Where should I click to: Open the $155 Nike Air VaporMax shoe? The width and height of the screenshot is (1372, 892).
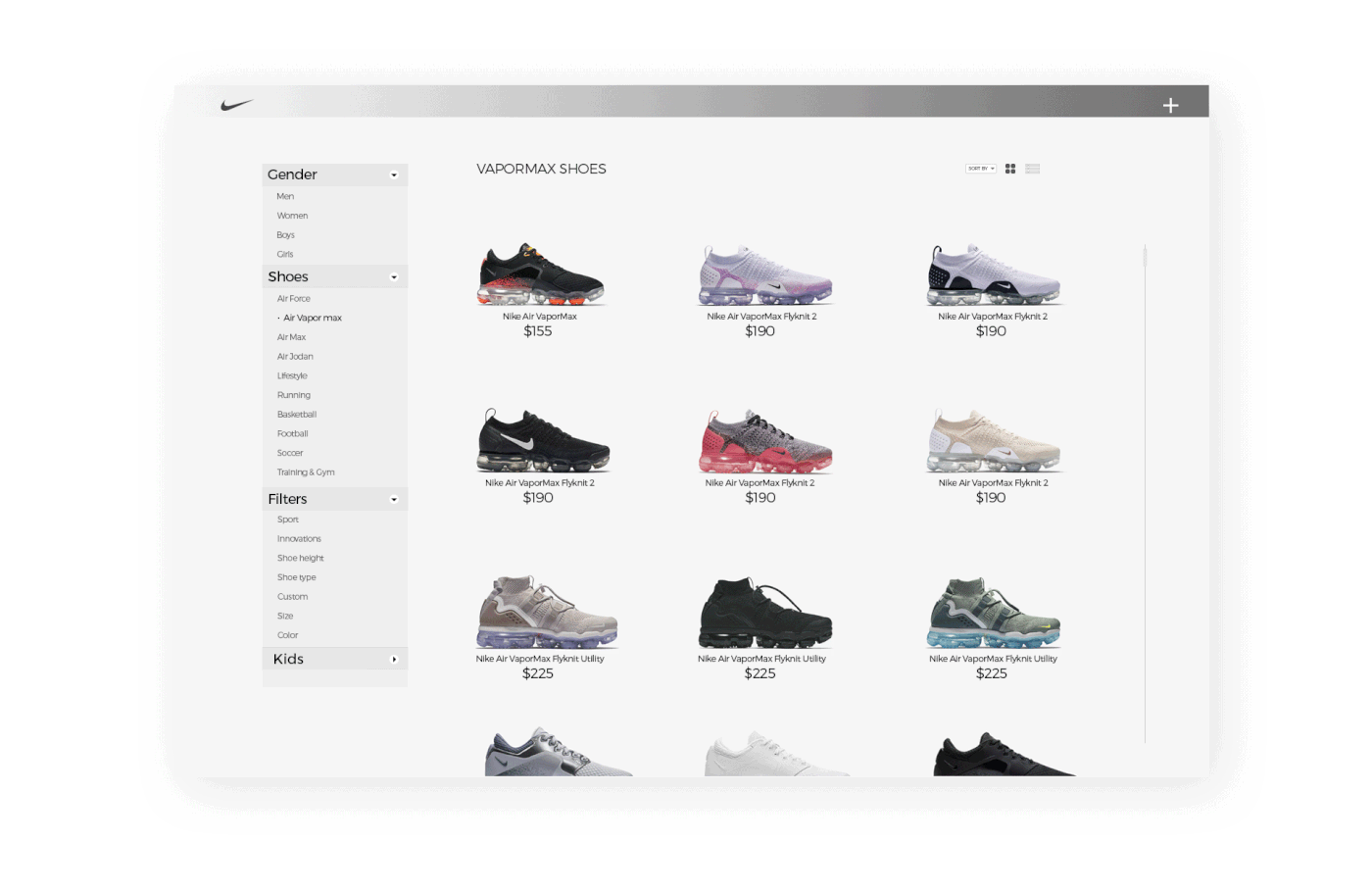click(540, 275)
